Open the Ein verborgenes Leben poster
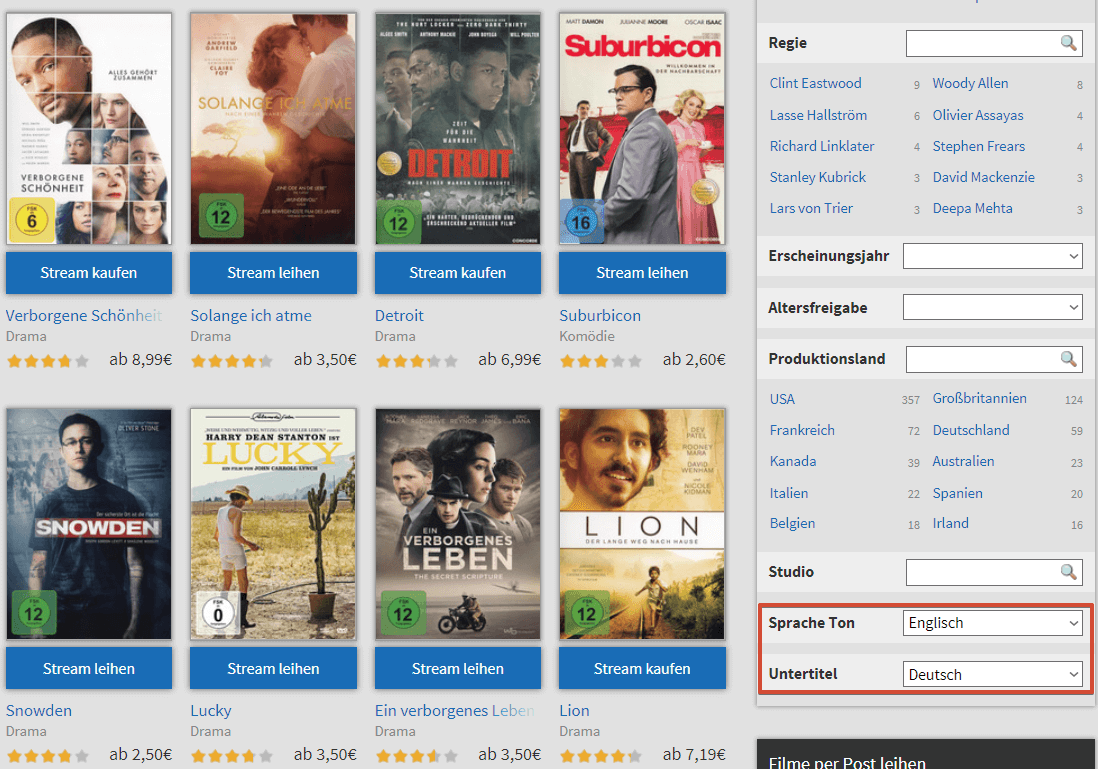This screenshot has height=769, width=1099. 458,524
